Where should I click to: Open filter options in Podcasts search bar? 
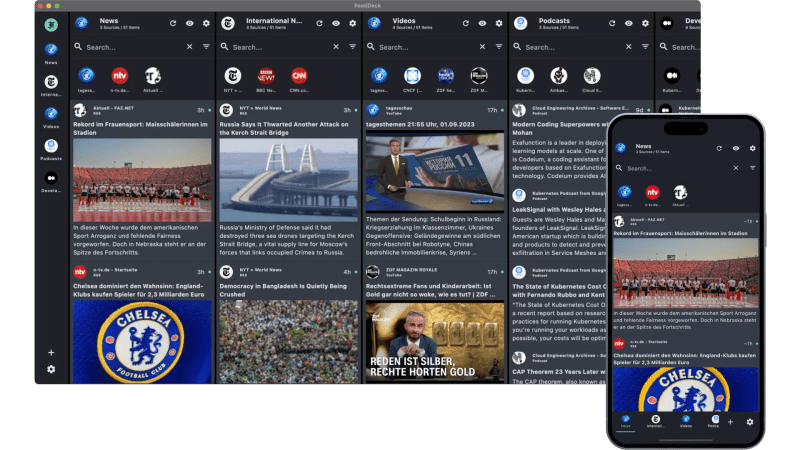(645, 46)
